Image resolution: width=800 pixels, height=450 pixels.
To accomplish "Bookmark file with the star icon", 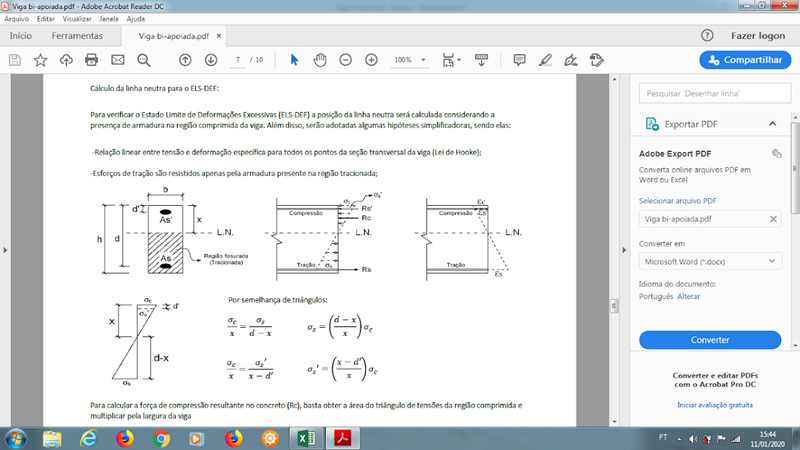I will click(40, 60).
